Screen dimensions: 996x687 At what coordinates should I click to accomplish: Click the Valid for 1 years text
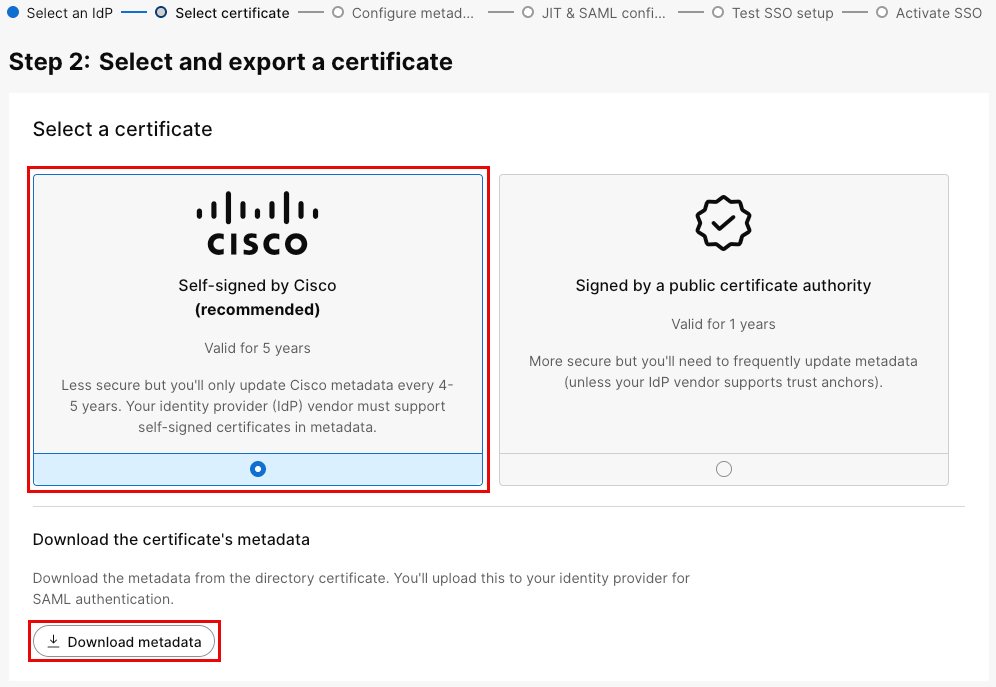tap(723, 324)
